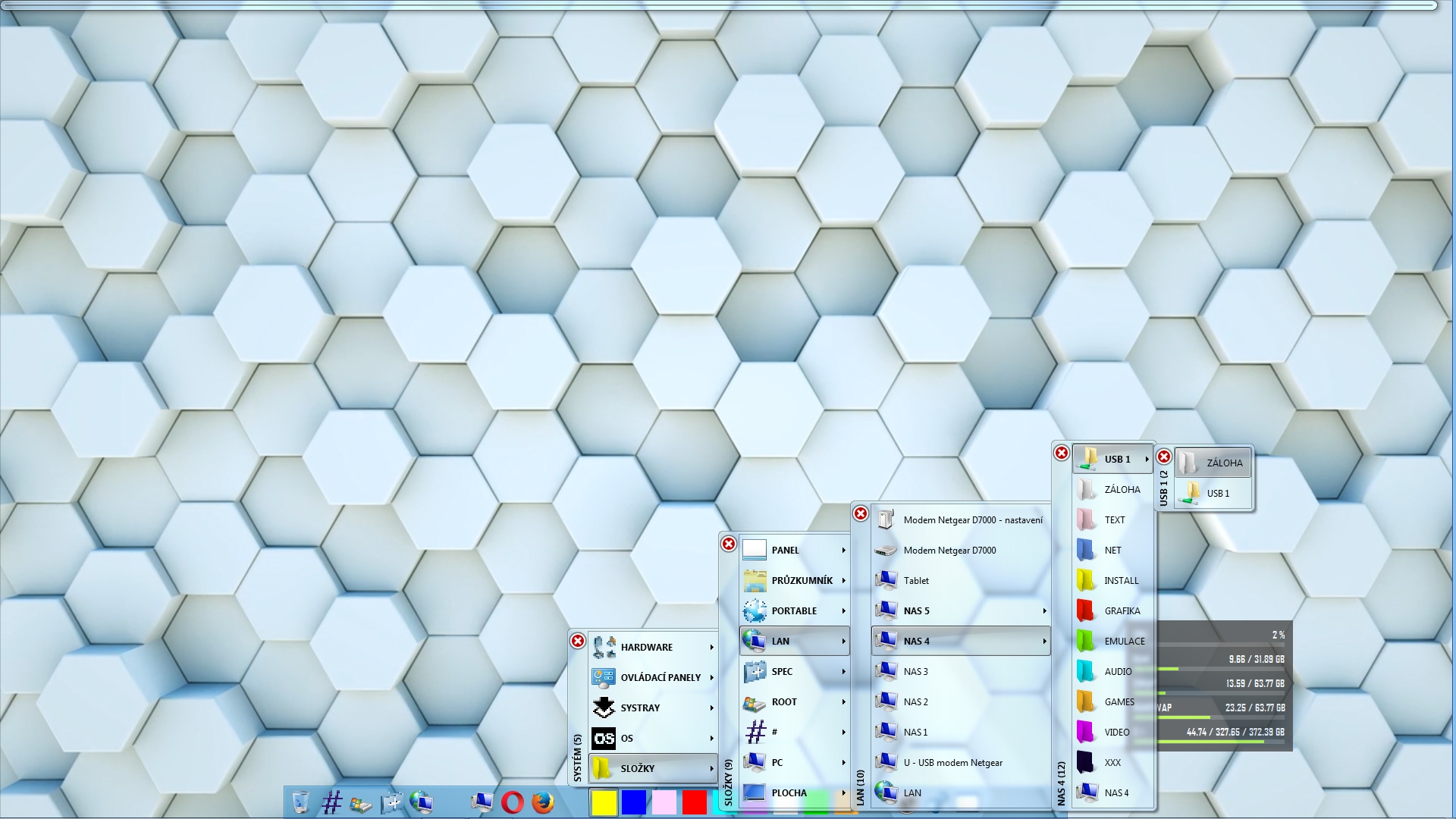Open the dark XXX folder

[x=1112, y=762]
